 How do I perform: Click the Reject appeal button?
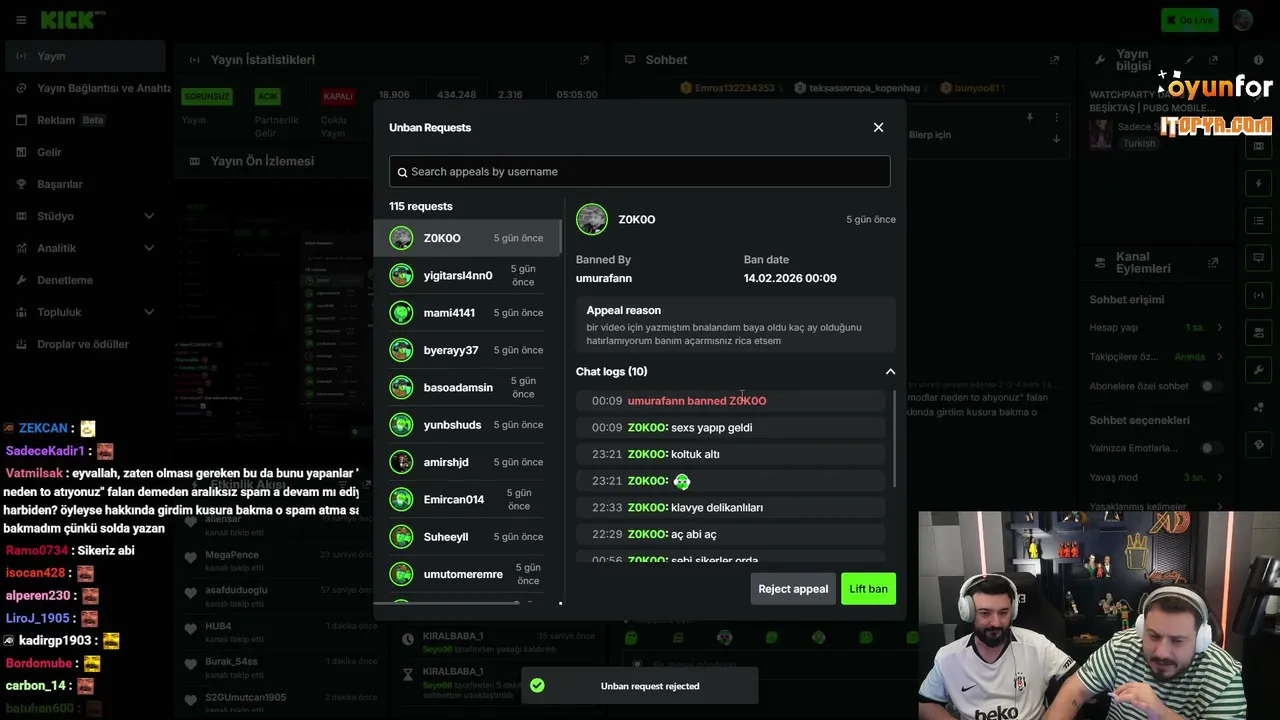click(793, 589)
